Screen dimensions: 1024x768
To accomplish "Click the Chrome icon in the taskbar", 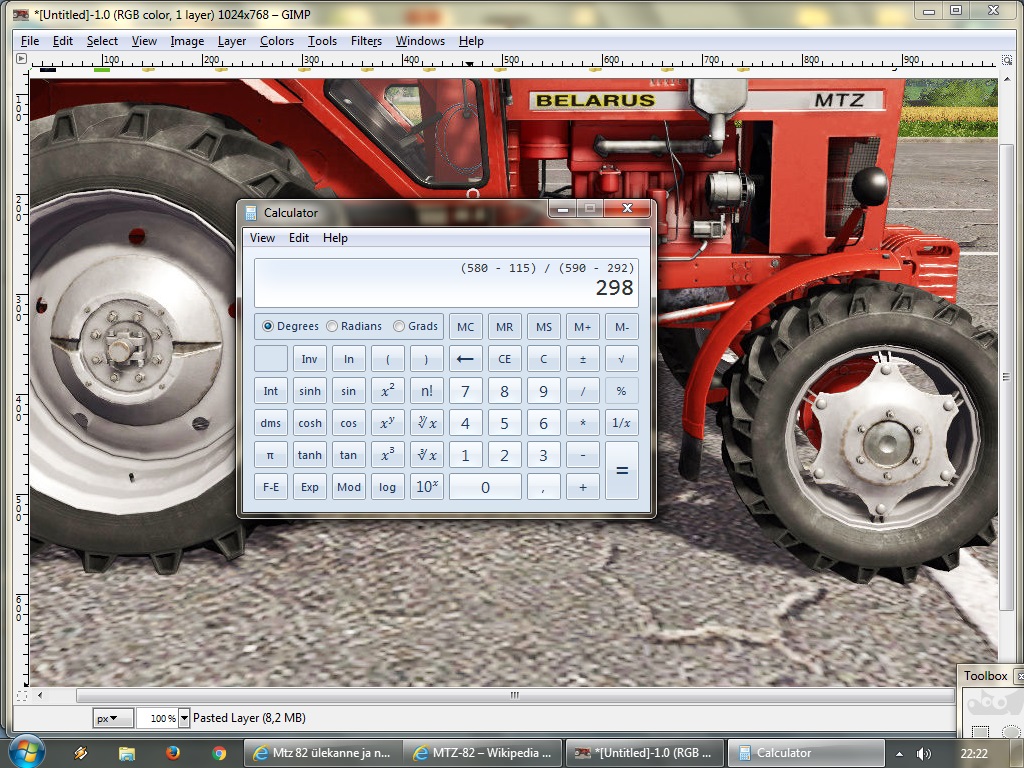I will click(219, 753).
